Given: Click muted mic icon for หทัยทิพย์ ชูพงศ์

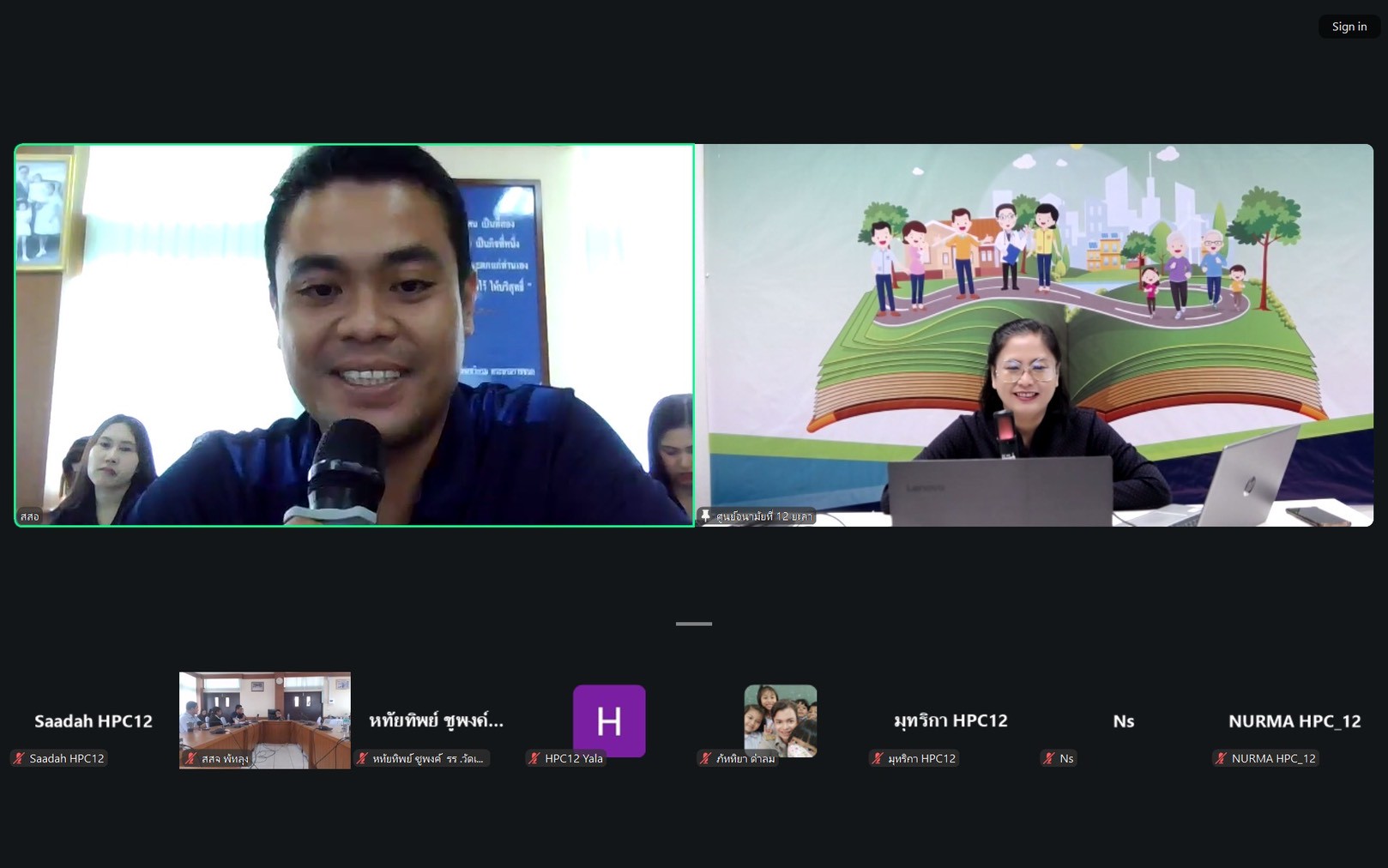Looking at the screenshot, I should pos(362,758).
